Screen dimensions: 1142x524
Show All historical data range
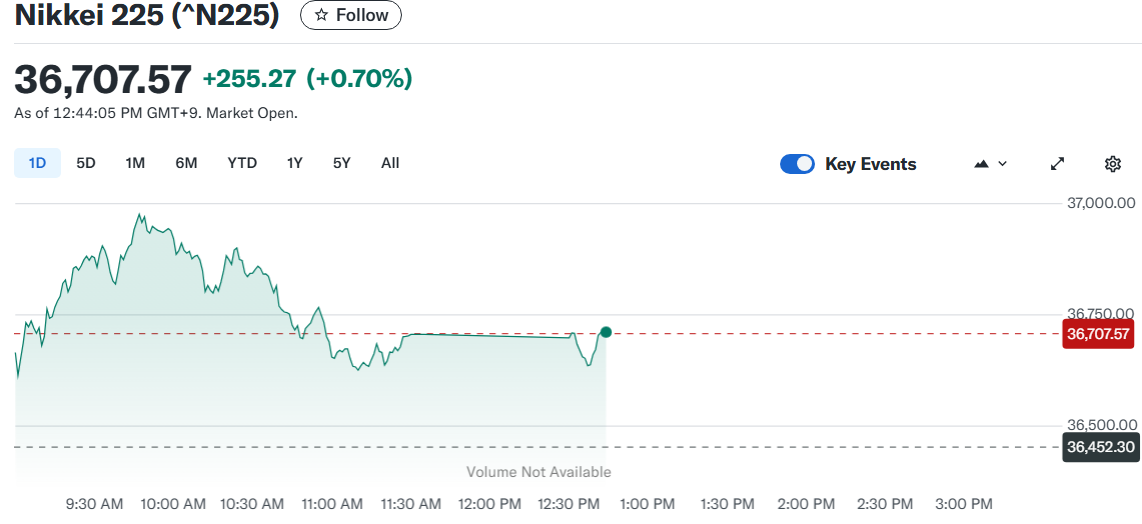tap(390, 163)
